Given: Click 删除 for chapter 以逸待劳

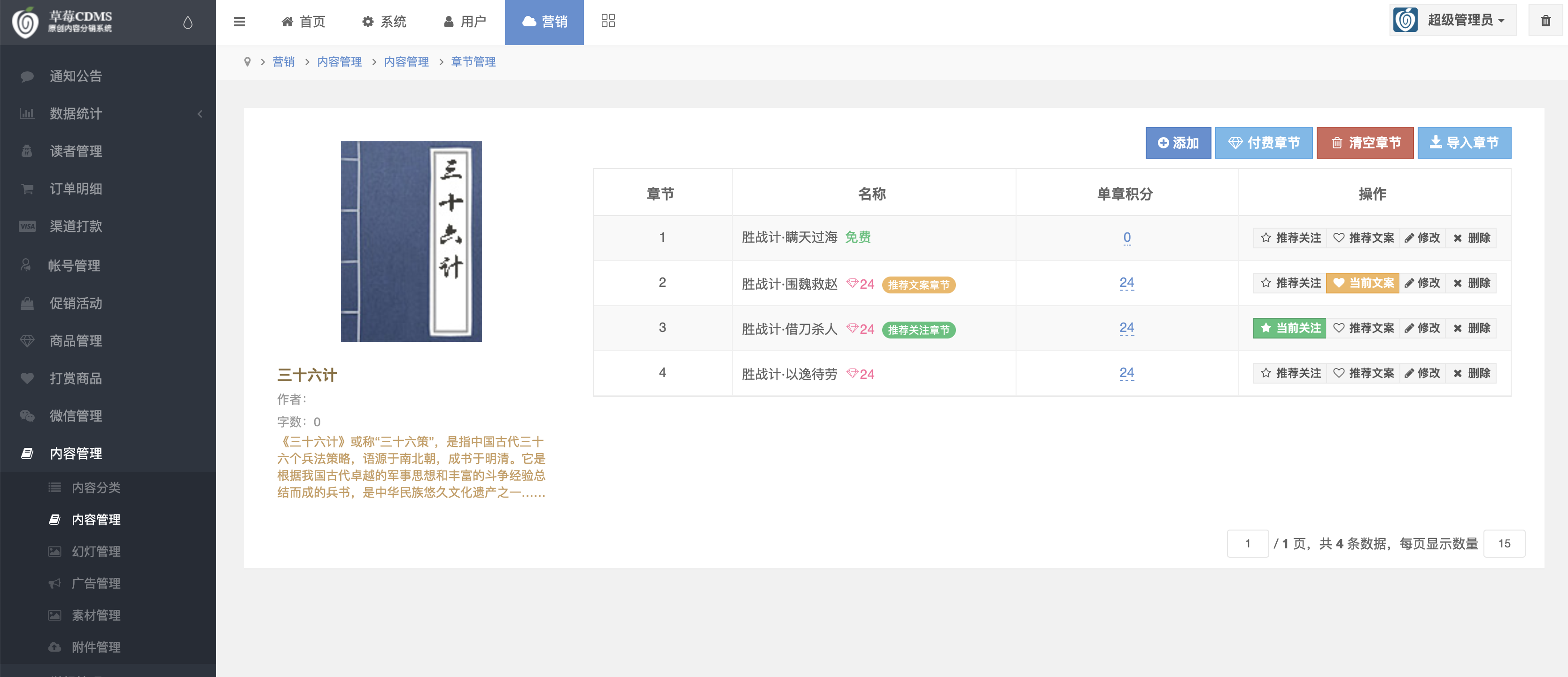Looking at the screenshot, I should tap(1471, 373).
